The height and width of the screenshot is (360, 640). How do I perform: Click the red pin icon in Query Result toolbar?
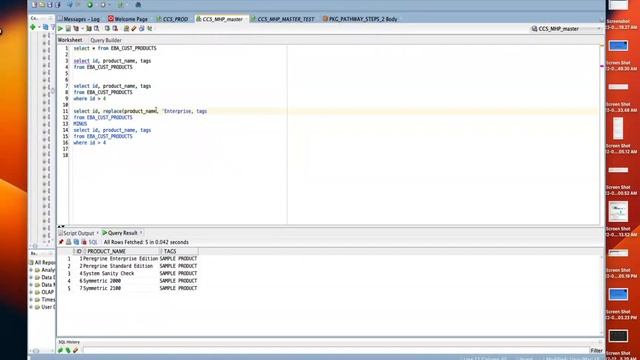pos(61,242)
